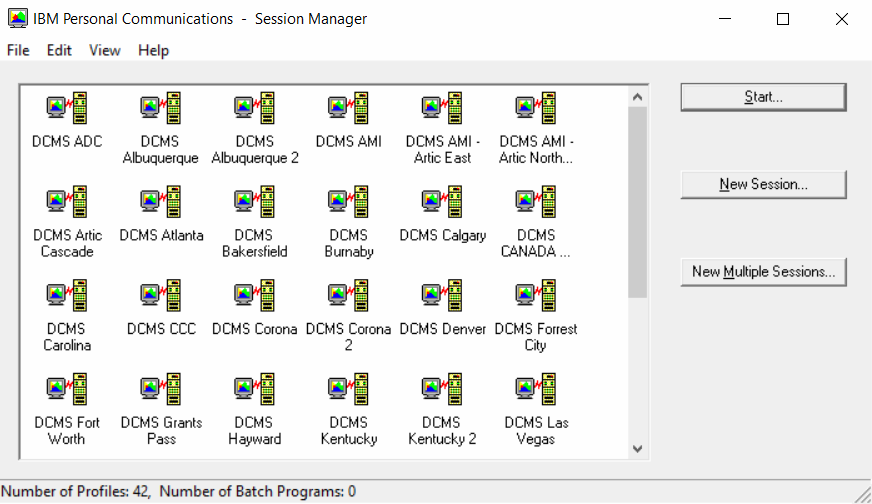
Task: Choose the DCMS Forrest City profile icon
Action: (x=536, y=295)
